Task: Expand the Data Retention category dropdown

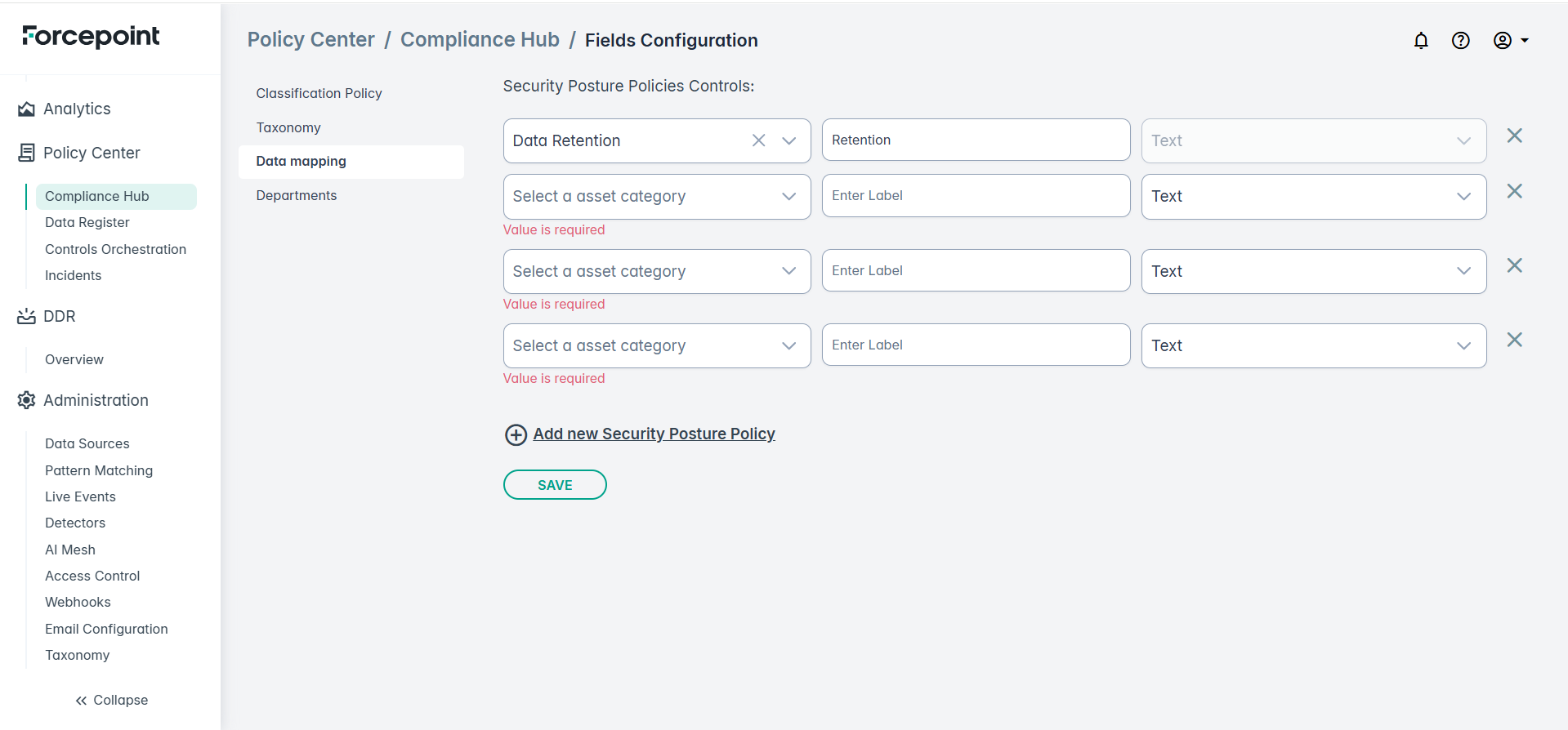Action: 788,140
